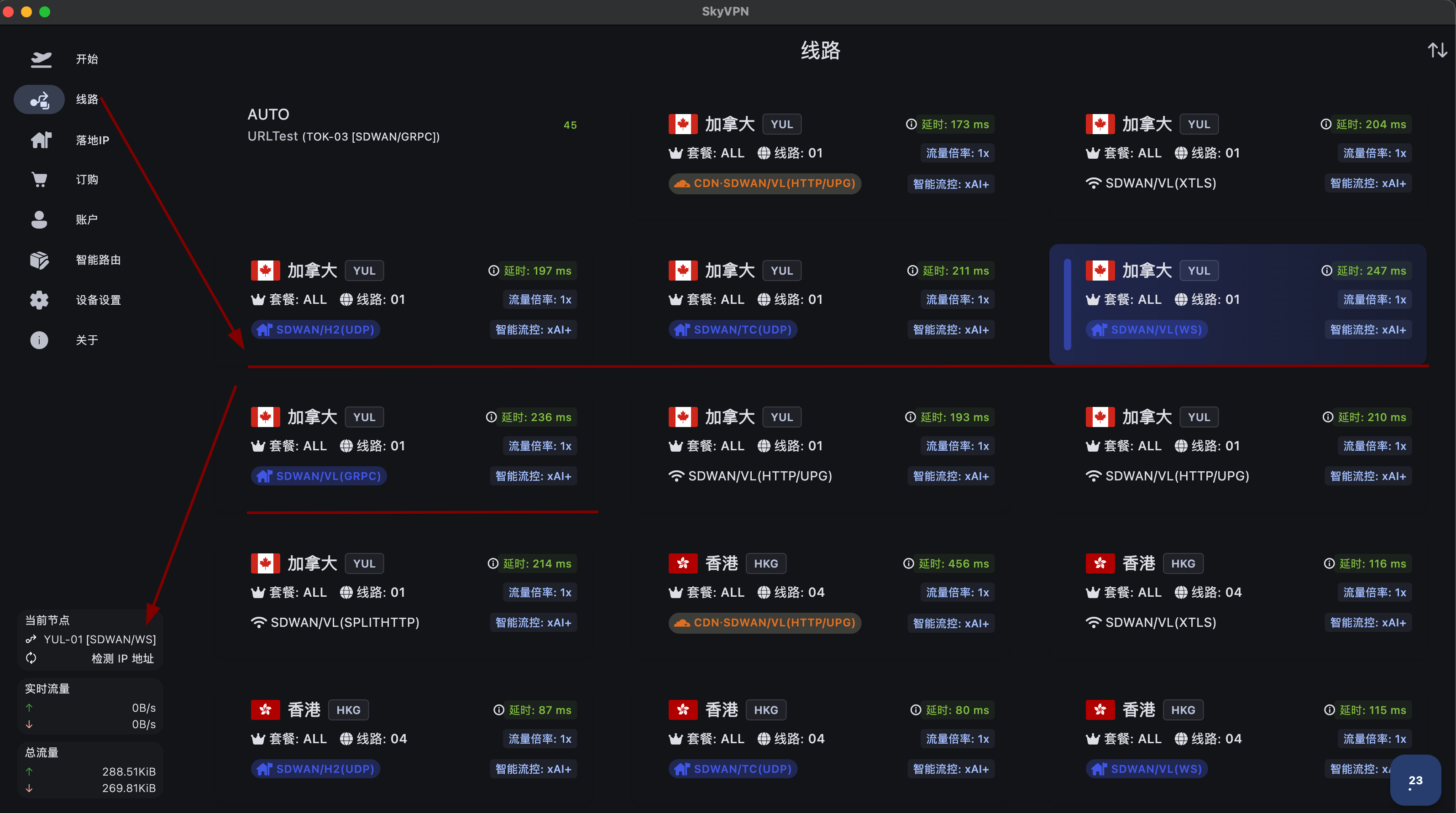Click the refresh icon beside 检测 IP 地址
Image resolution: width=1456 pixels, height=813 pixels.
pyautogui.click(x=31, y=658)
